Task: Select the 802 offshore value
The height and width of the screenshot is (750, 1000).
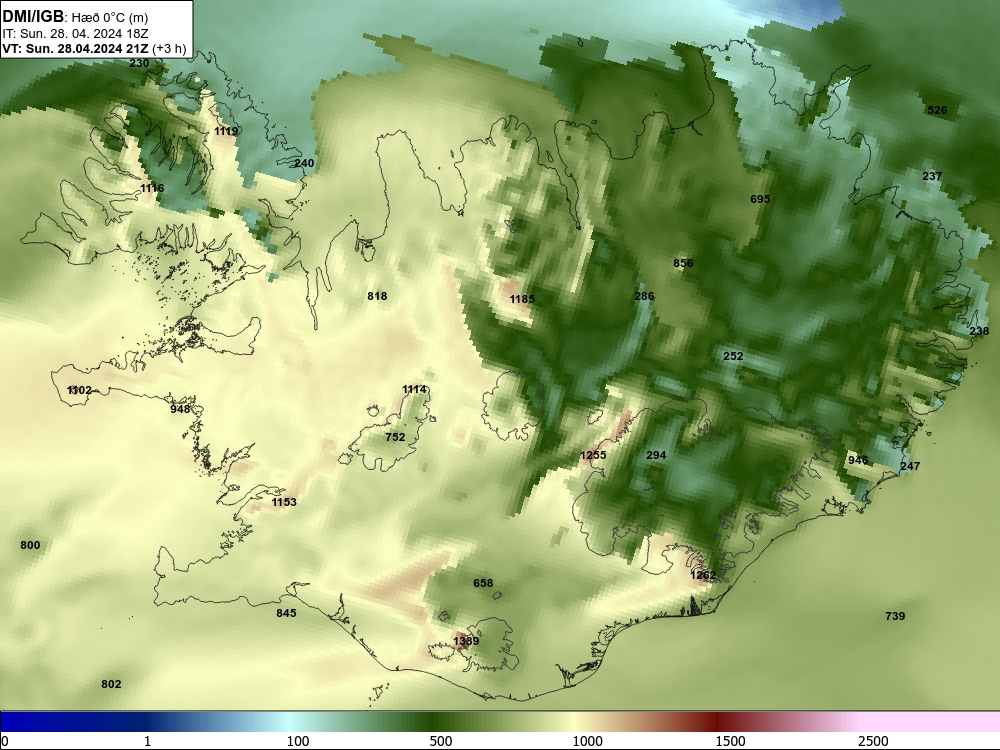Action: pos(111,684)
